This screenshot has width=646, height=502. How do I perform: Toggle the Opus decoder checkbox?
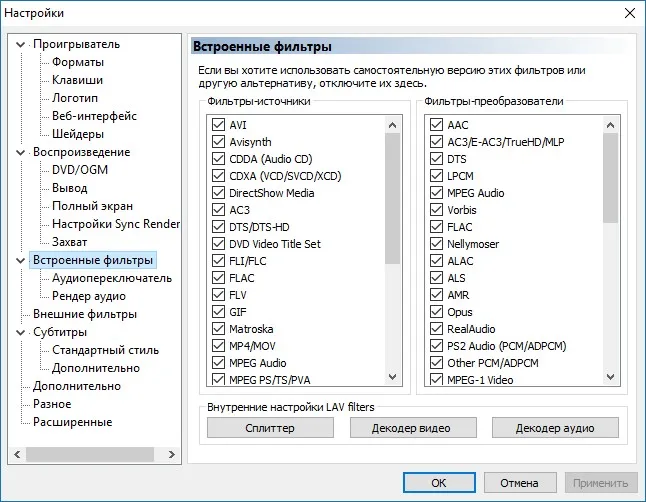pos(436,312)
